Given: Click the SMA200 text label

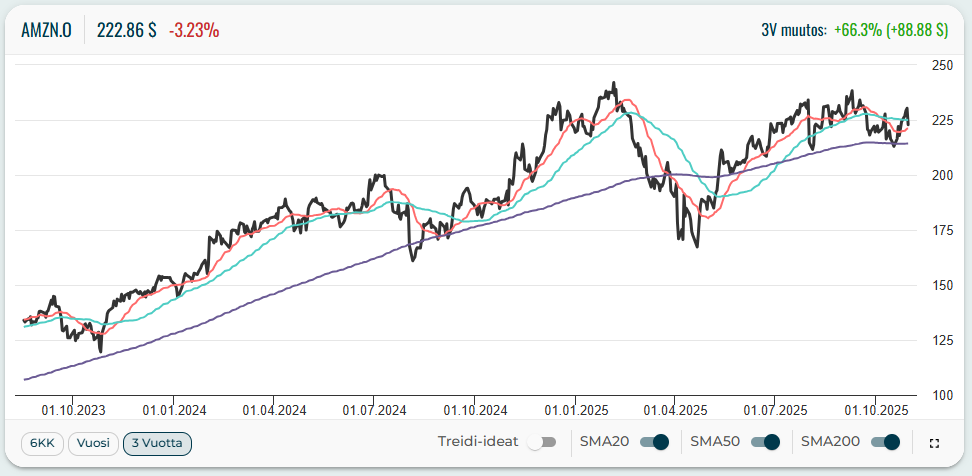Looking at the screenshot, I should pyautogui.click(x=830, y=442).
